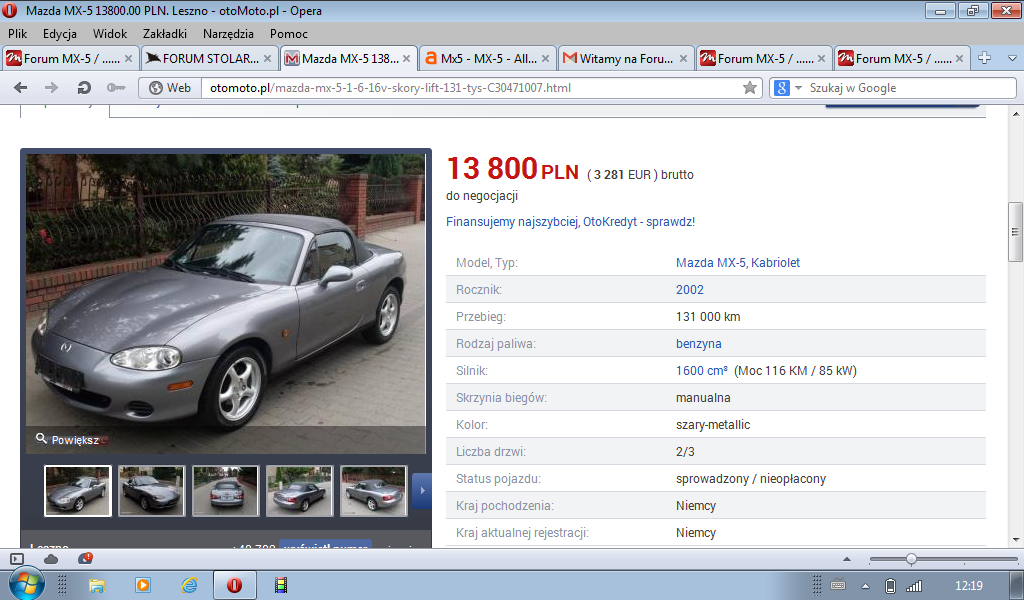Viewport: 1024px width, 600px height.
Task: Select the szary-metallic color value
Action: pos(713,424)
